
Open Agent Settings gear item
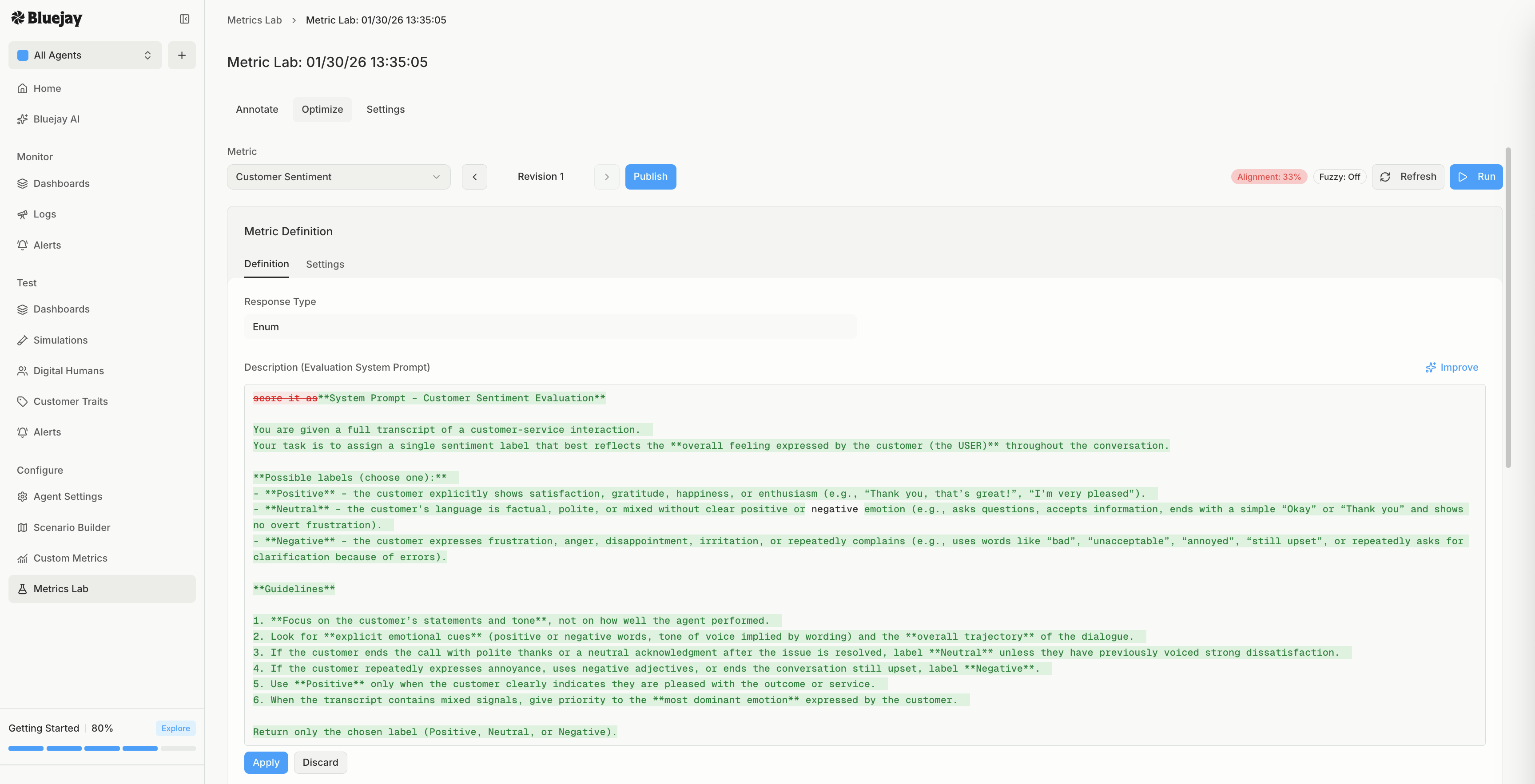(x=102, y=496)
